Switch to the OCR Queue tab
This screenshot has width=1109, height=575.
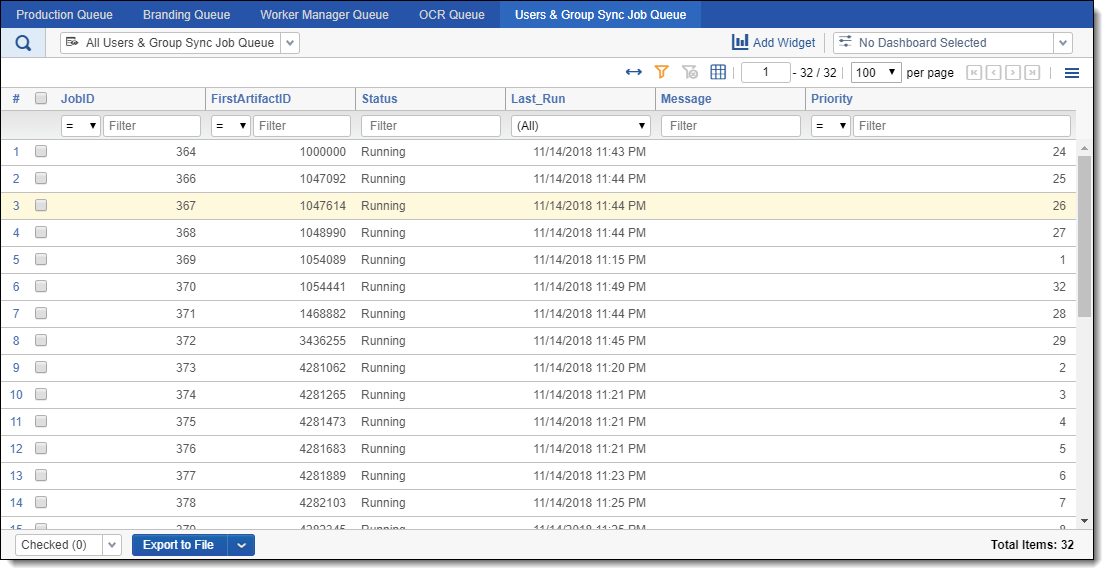pyautogui.click(x=451, y=15)
